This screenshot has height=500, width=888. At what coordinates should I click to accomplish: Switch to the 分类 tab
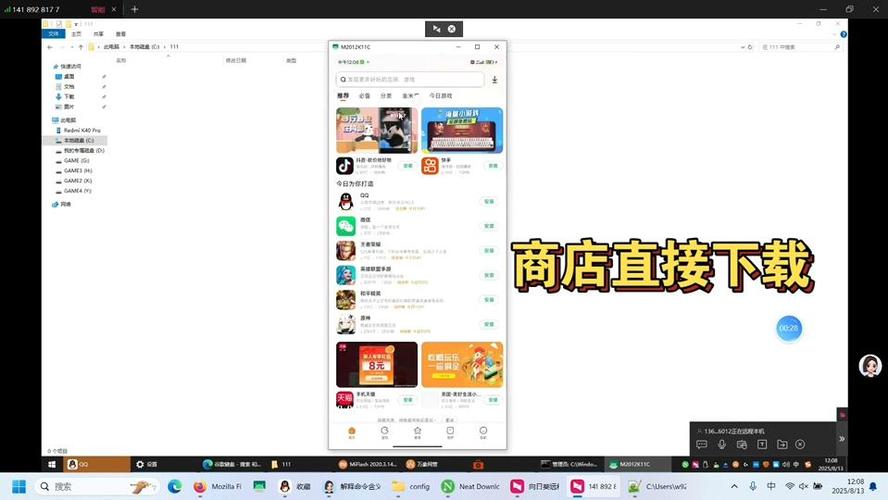coord(386,96)
